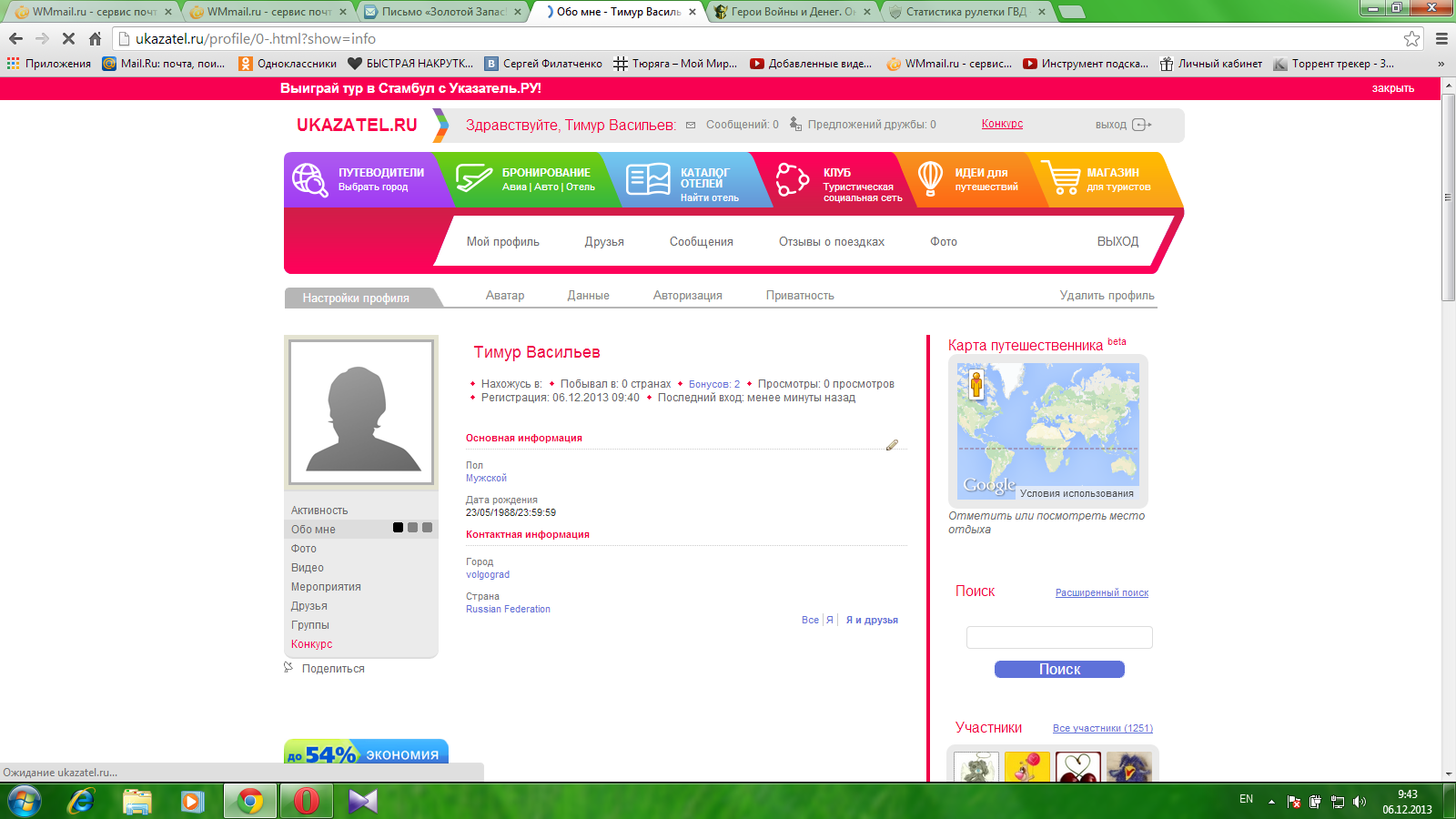Click the friend requests icon

point(795,124)
